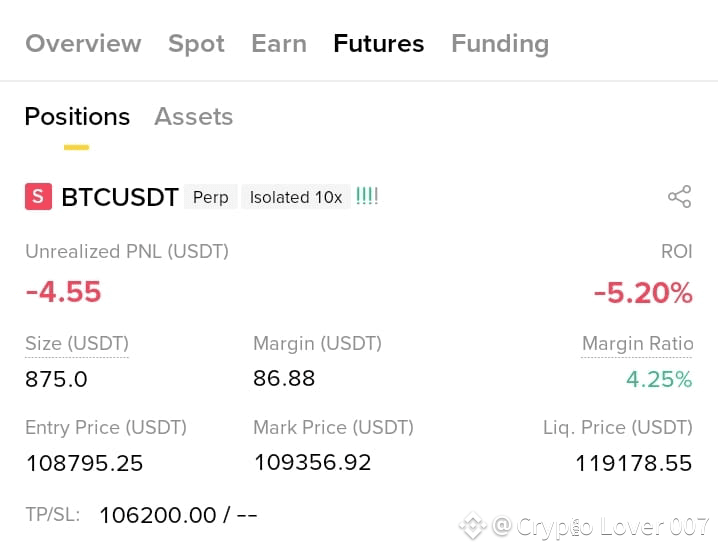Tap the Isolated 10x leverage badge
Screen dimensions: 718x551
(296, 197)
